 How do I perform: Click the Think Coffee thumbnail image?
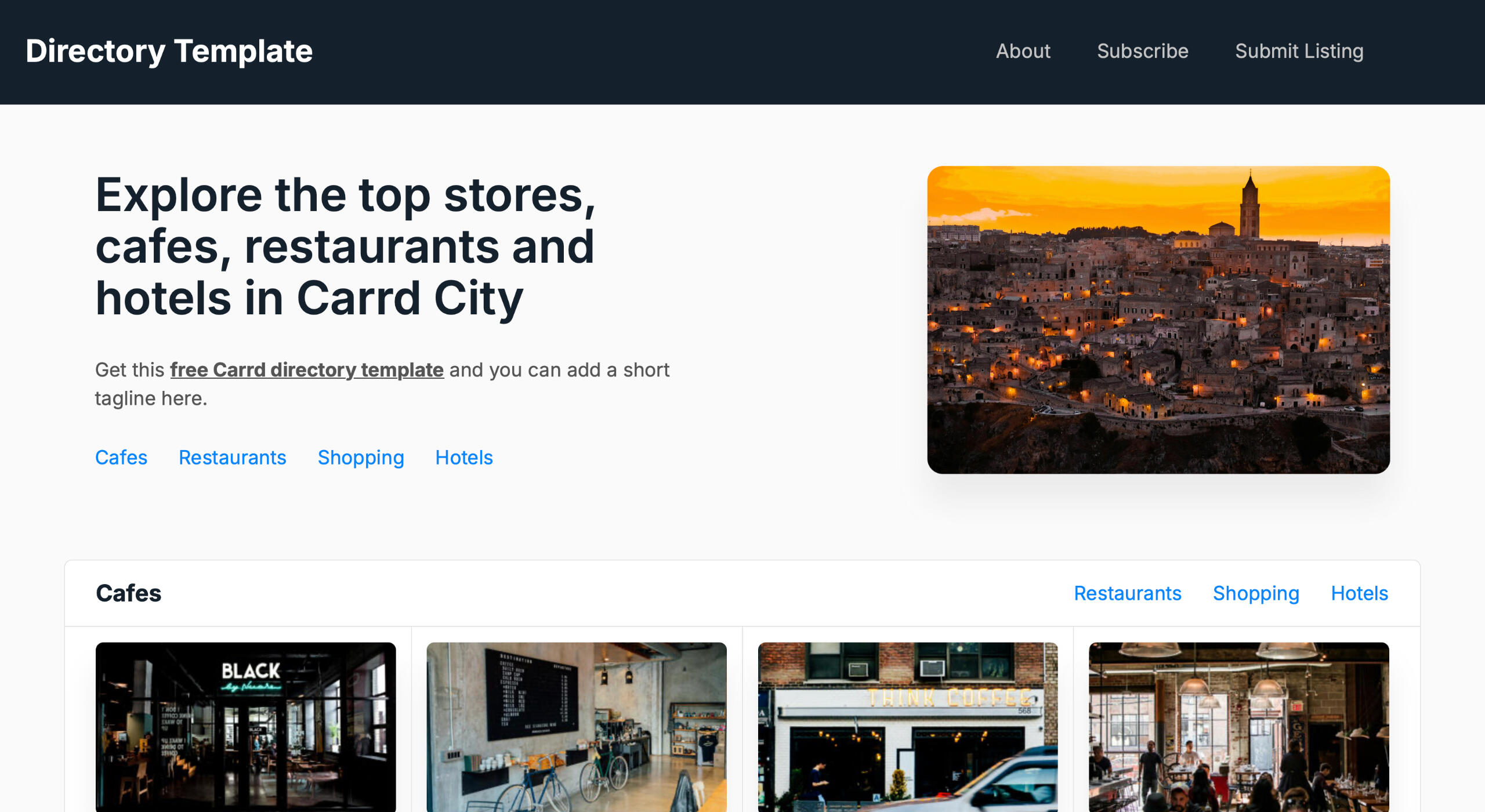(x=907, y=727)
